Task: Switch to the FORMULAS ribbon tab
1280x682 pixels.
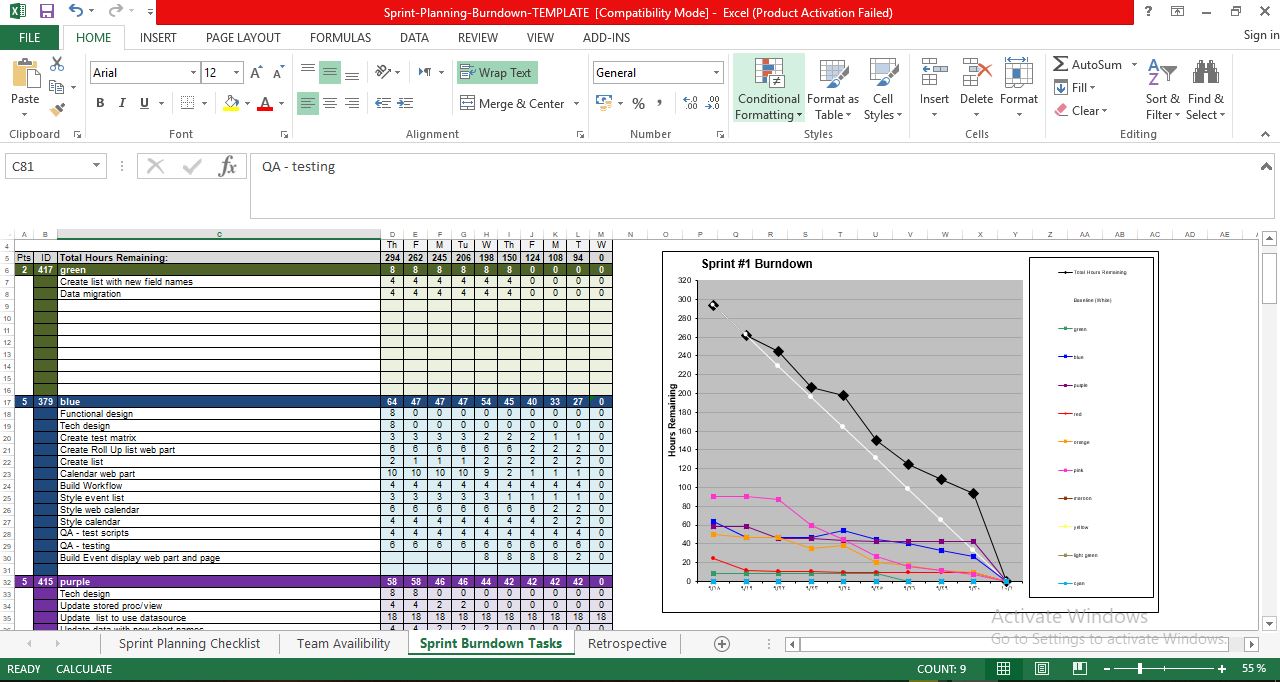Action: 340,37
